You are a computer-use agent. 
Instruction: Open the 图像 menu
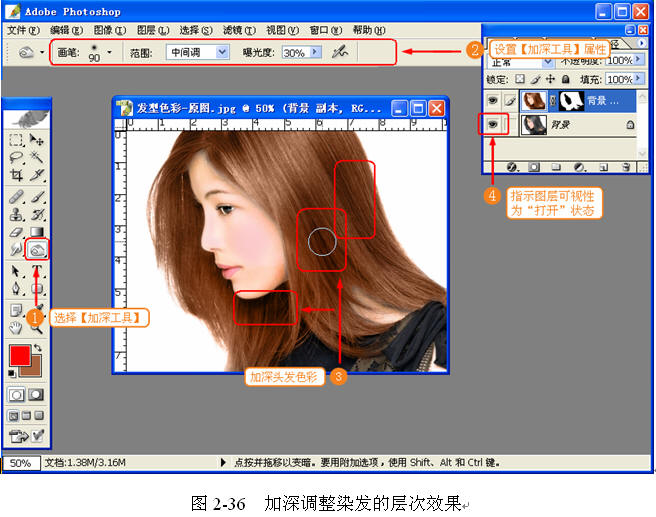click(102, 30)
